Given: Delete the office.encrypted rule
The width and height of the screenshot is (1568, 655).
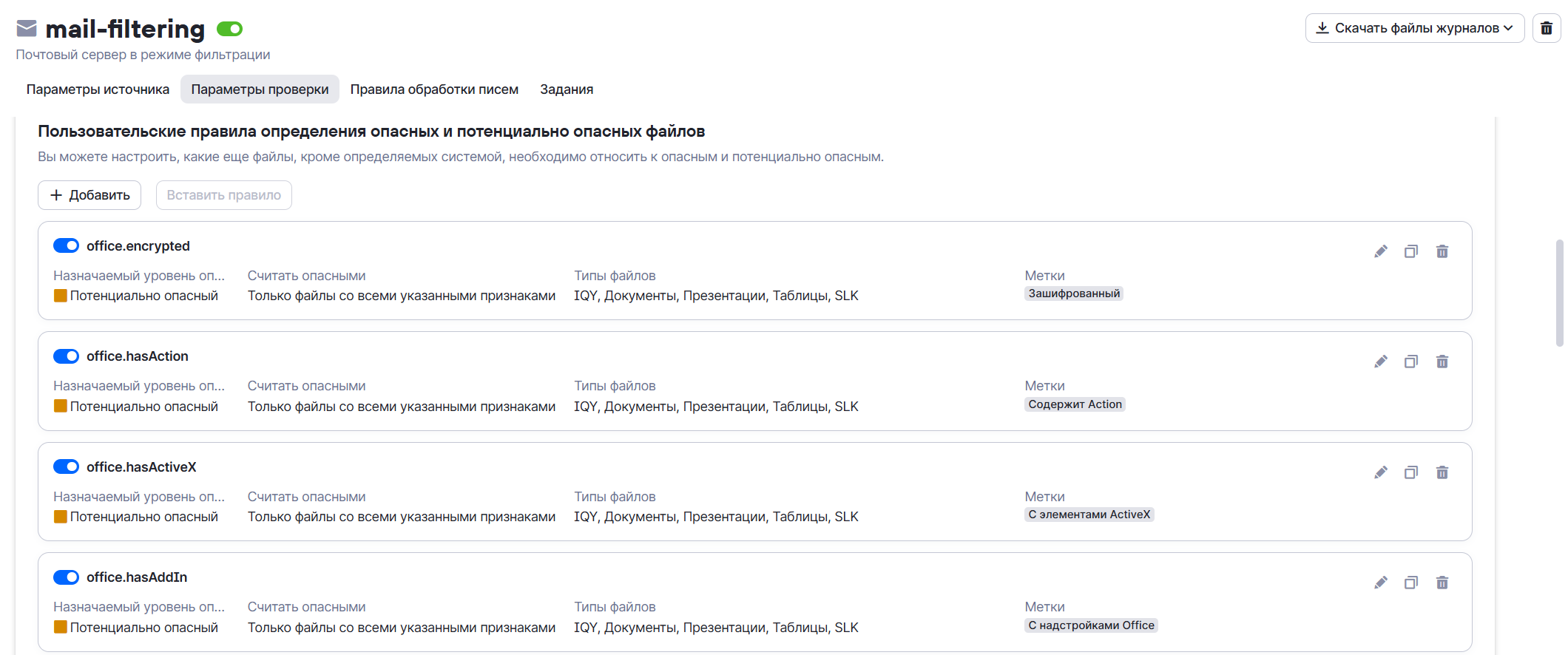Looking at the screenshot, I should pos(1442,251).
